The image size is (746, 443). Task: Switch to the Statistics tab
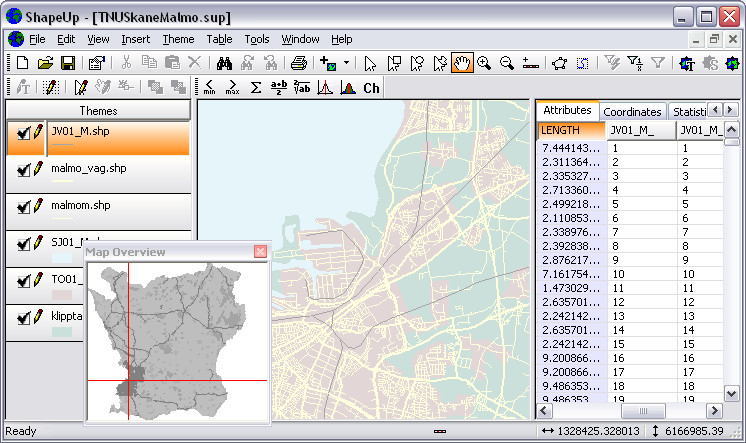(x=688, y=112)
